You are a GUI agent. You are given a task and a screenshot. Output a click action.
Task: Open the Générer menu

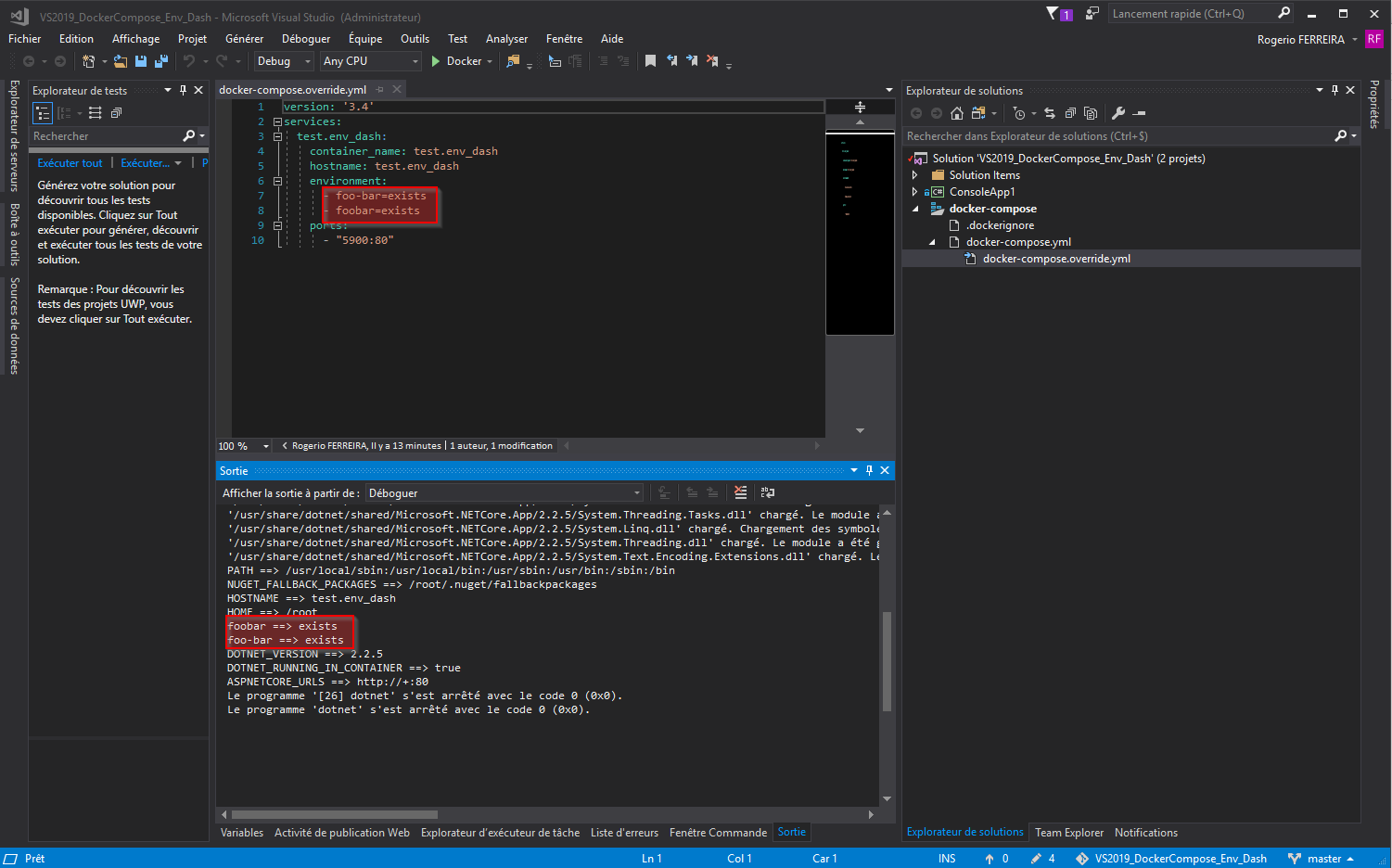pos(244,39)
